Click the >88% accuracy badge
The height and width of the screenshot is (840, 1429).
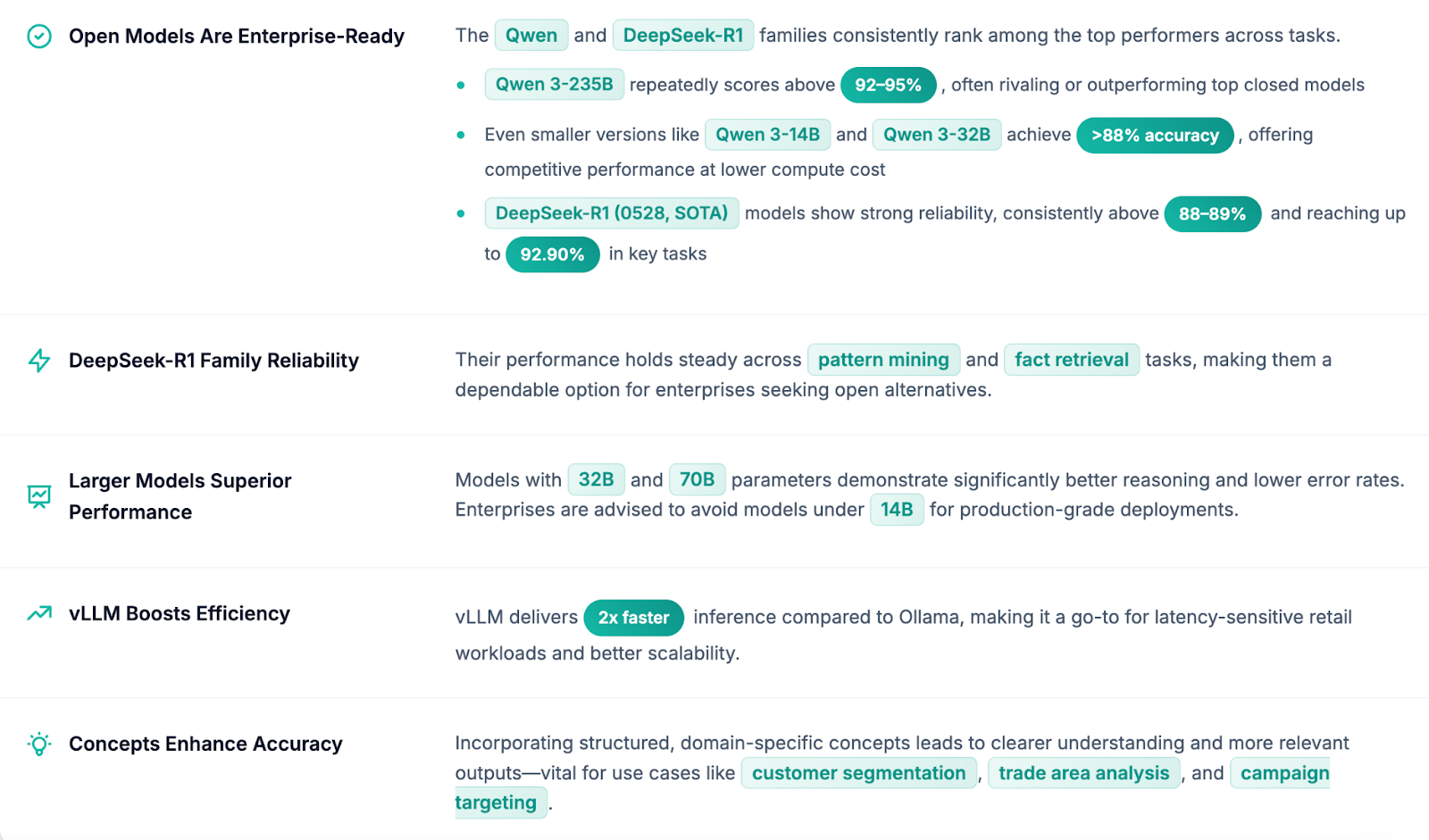(1155, 136)
